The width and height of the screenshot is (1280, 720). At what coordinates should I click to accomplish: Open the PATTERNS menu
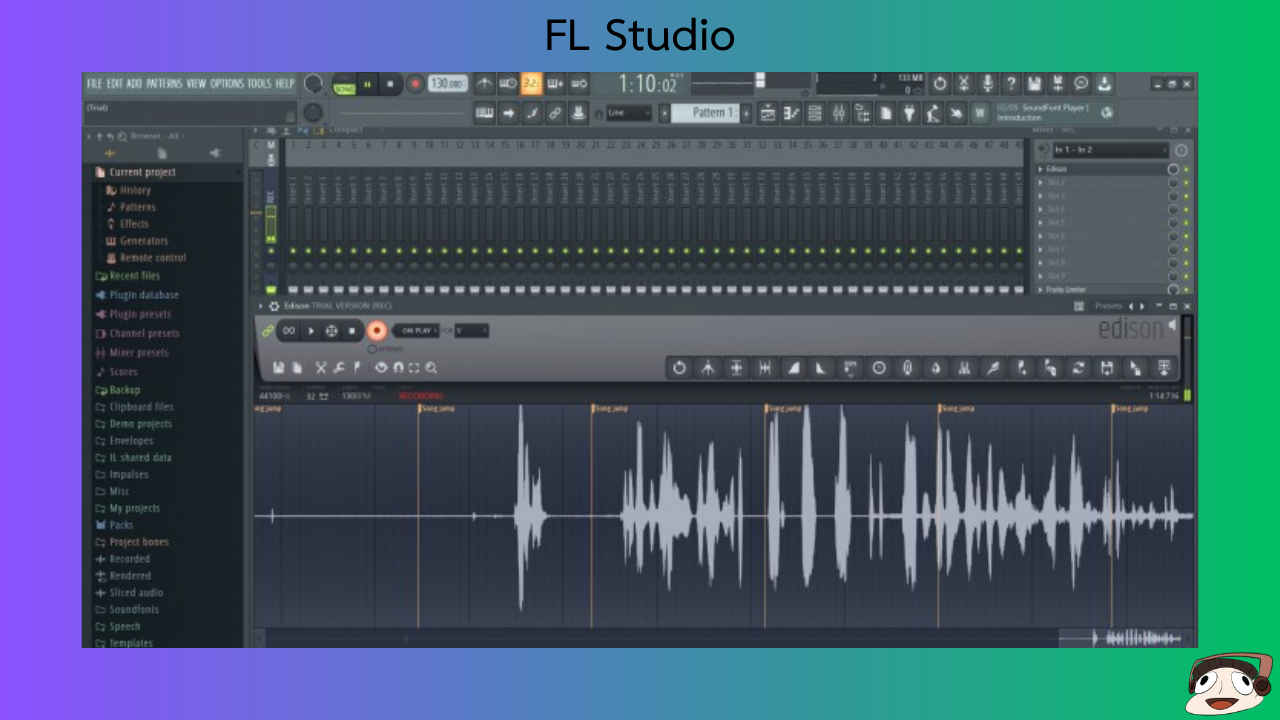(x=164, y=84)
